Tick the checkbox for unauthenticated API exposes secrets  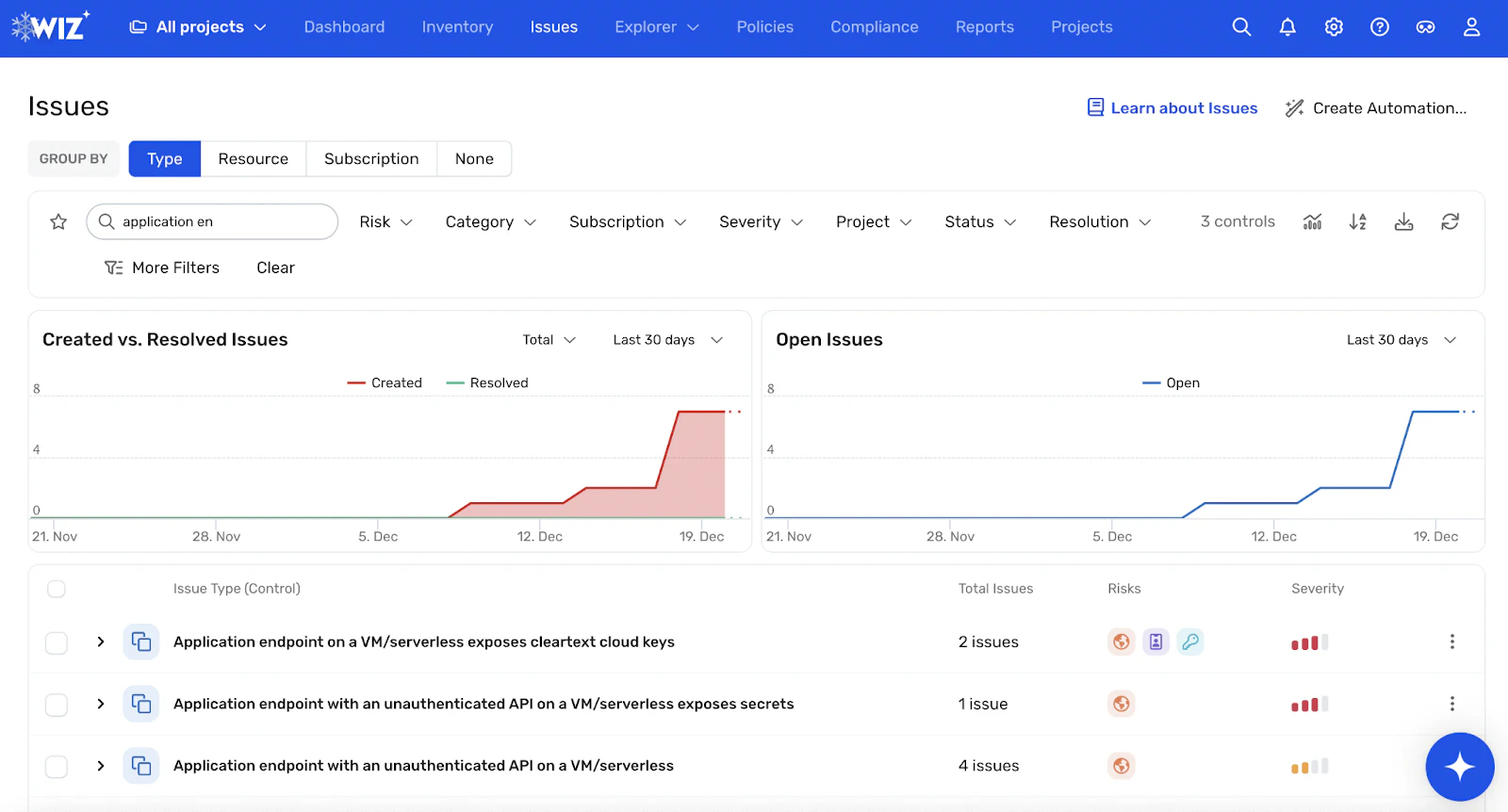[x=57, y=705]
